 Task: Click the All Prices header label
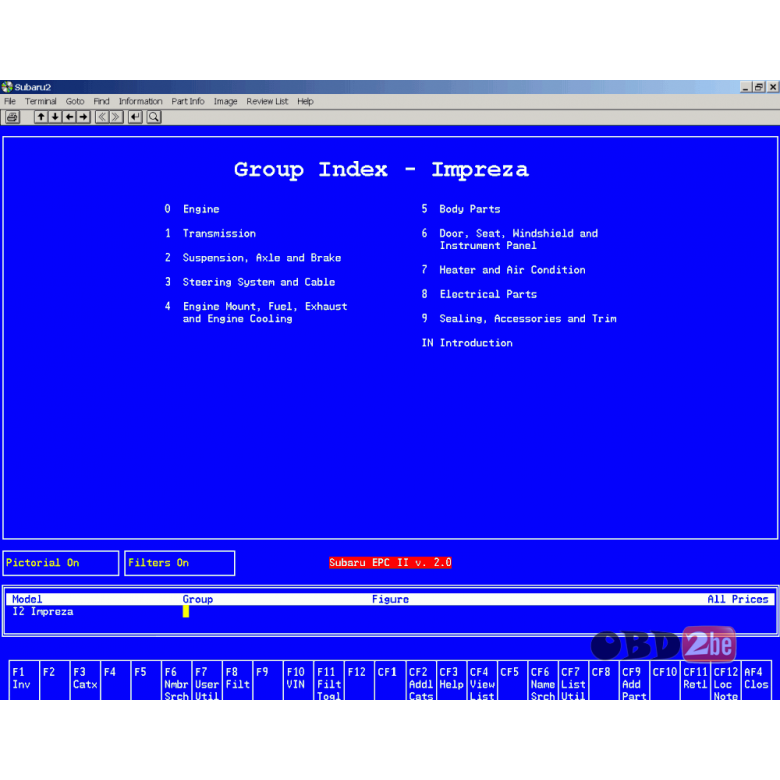[x=737, y=599]
